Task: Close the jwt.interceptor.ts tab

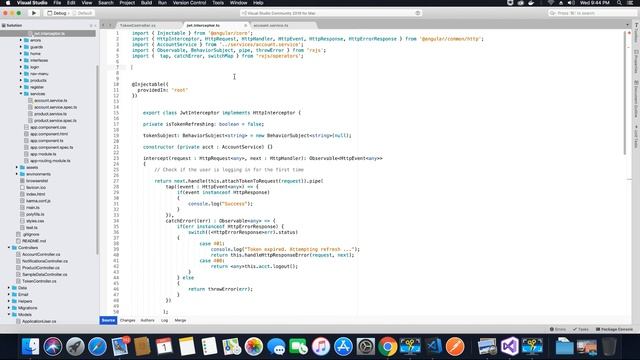Action: click(245, 25)
